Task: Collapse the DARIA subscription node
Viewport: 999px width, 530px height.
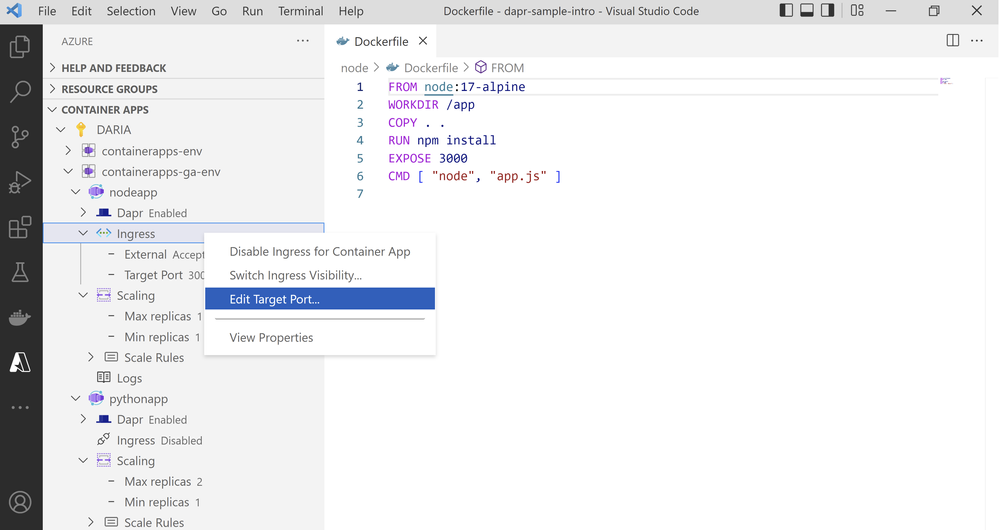Action: 61,130
